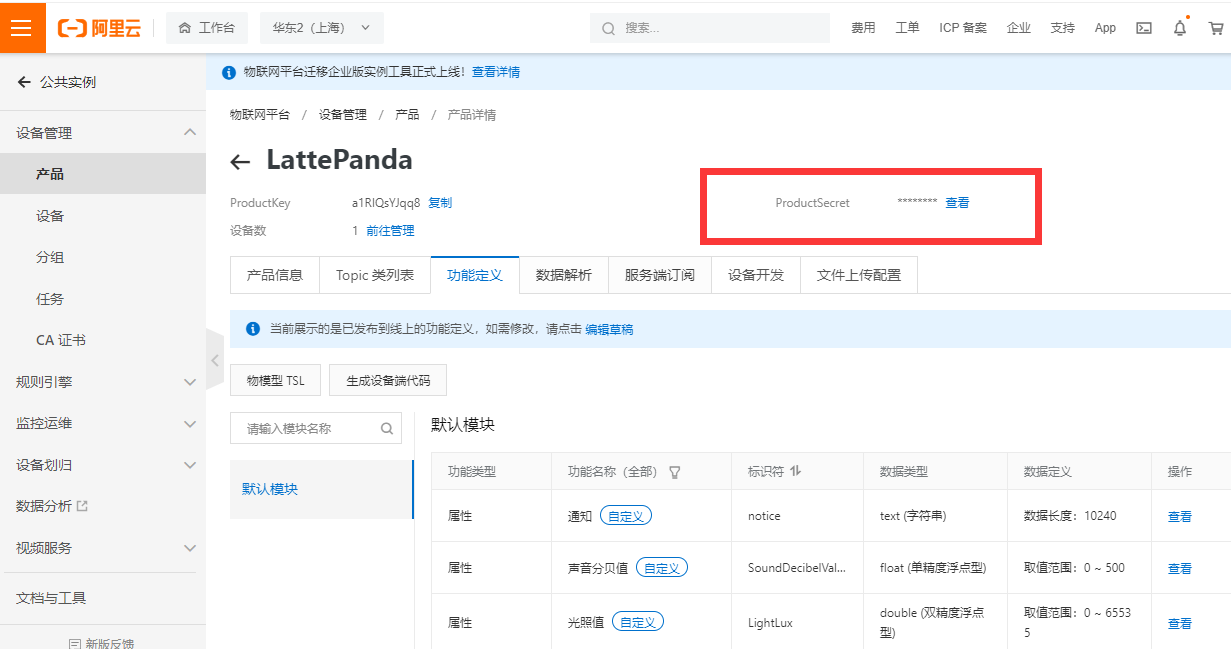The width and height of the screenshot is (1231, 649).
Task: Expand the 视频服务 sidebar section
Action: tap(103, 548)
